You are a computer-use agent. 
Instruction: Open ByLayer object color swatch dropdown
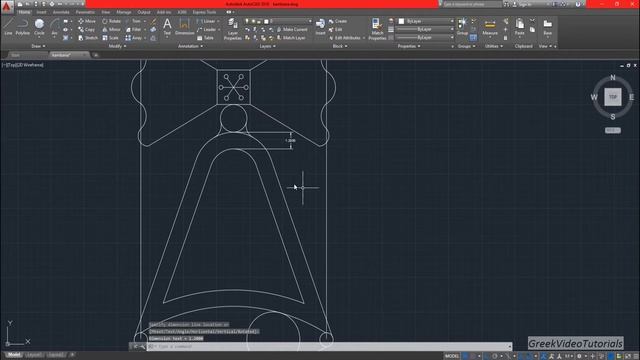426,21
